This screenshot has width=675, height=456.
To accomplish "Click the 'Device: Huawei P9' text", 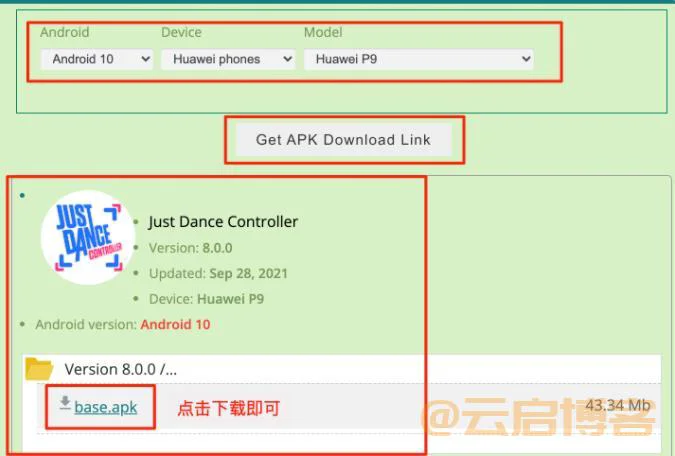I will click(207, 299).
